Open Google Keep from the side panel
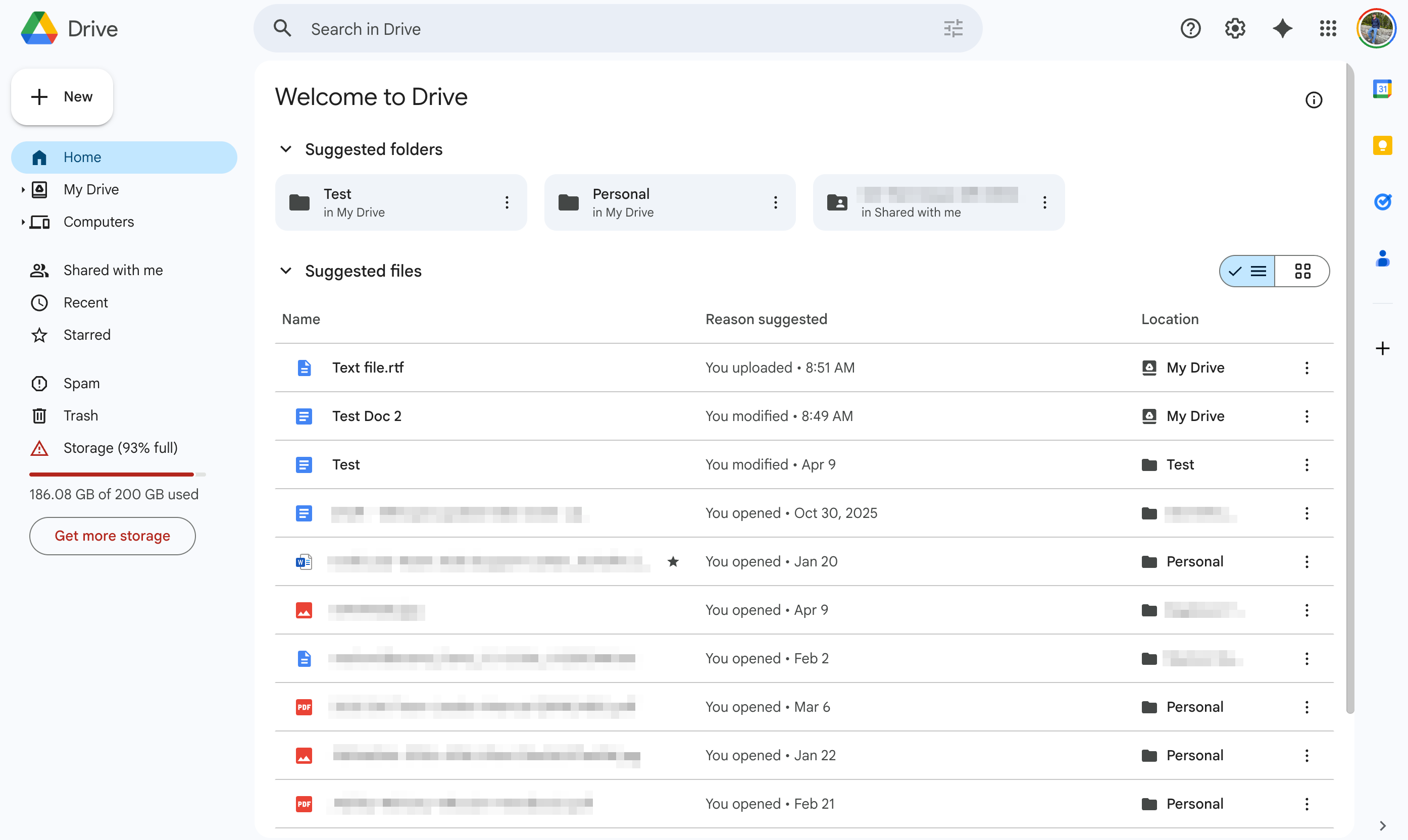The height and width of the screenshot is (840, 1408). tap(1383, 145)
